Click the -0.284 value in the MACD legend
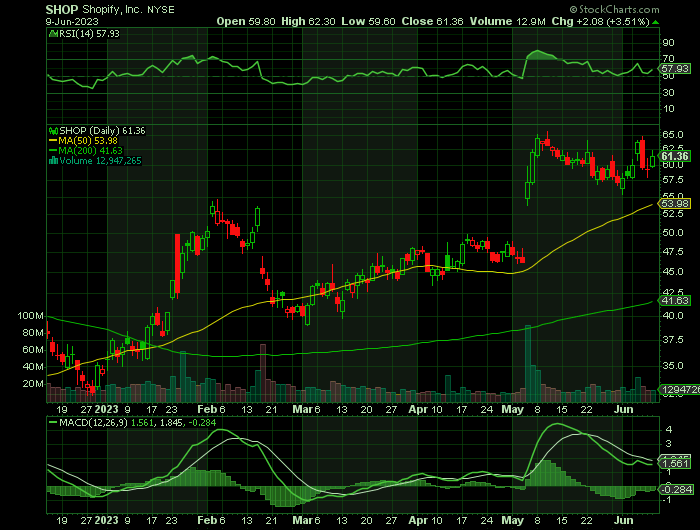This screenshot has width=700, height=530. click(202, 422)
